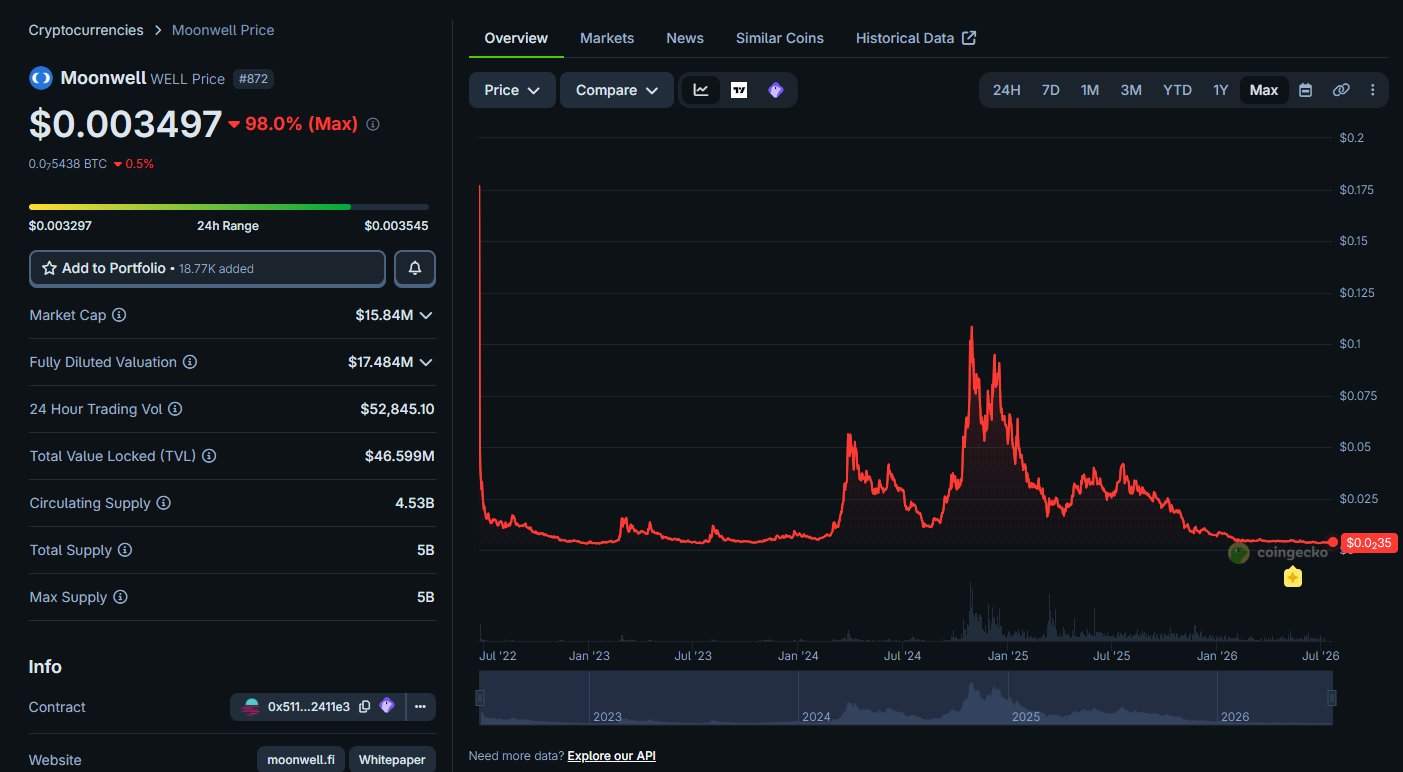This screenshot has height=772, width=1403.
Task: Click the price alert bell icon
Action: 415,268
